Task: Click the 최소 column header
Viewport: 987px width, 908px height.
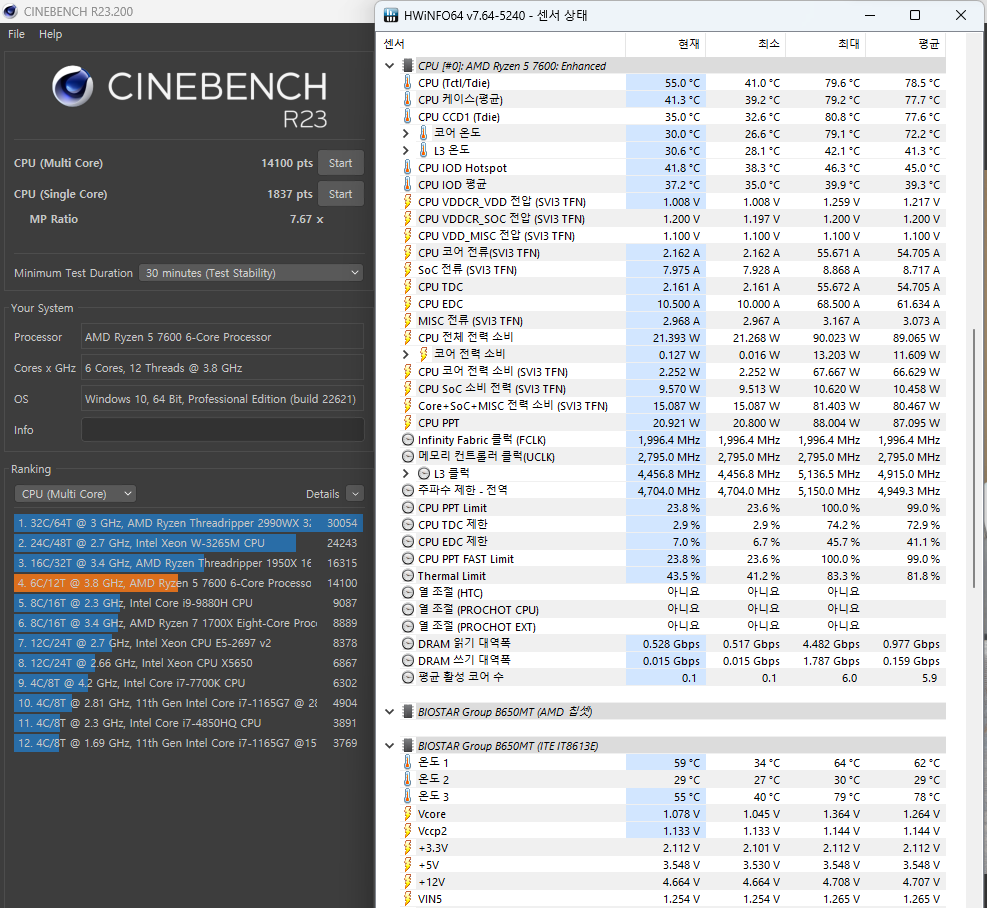Action: coord(745,43)
